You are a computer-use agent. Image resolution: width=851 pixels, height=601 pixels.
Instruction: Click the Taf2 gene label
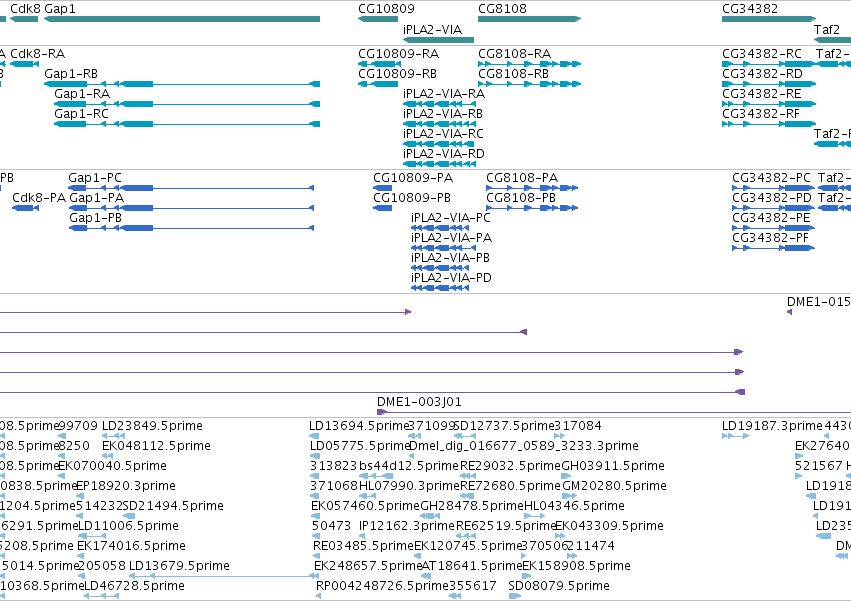point(827,29)
